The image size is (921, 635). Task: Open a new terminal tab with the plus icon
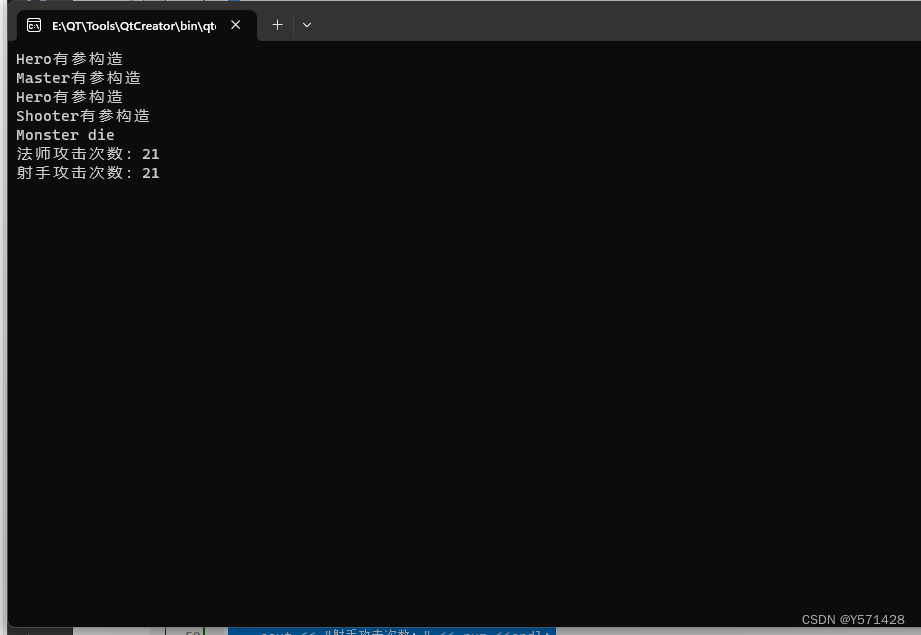coord(277,24)
